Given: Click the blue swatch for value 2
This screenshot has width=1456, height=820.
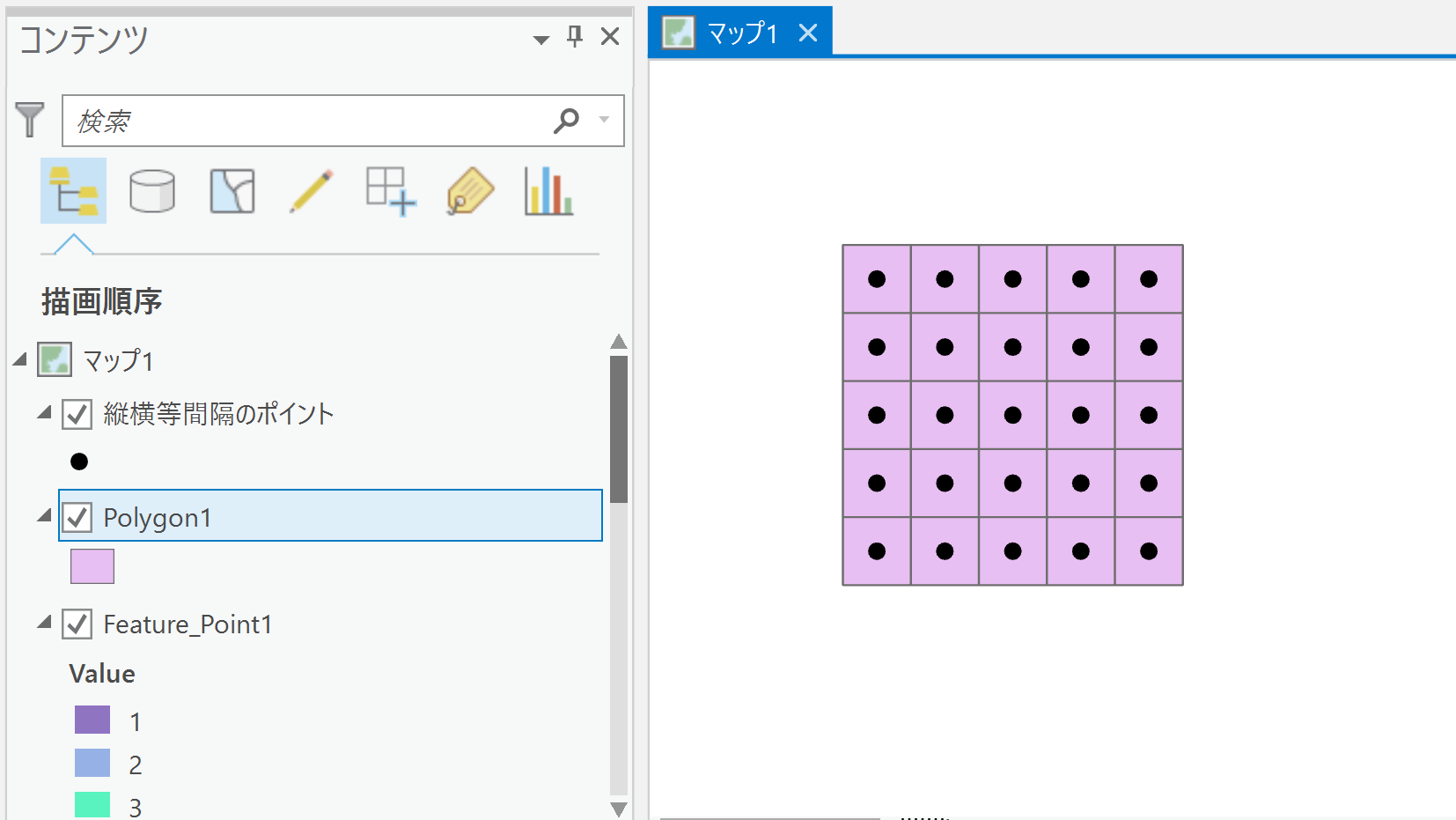Looking at the screenshot, I should point(92,763).
